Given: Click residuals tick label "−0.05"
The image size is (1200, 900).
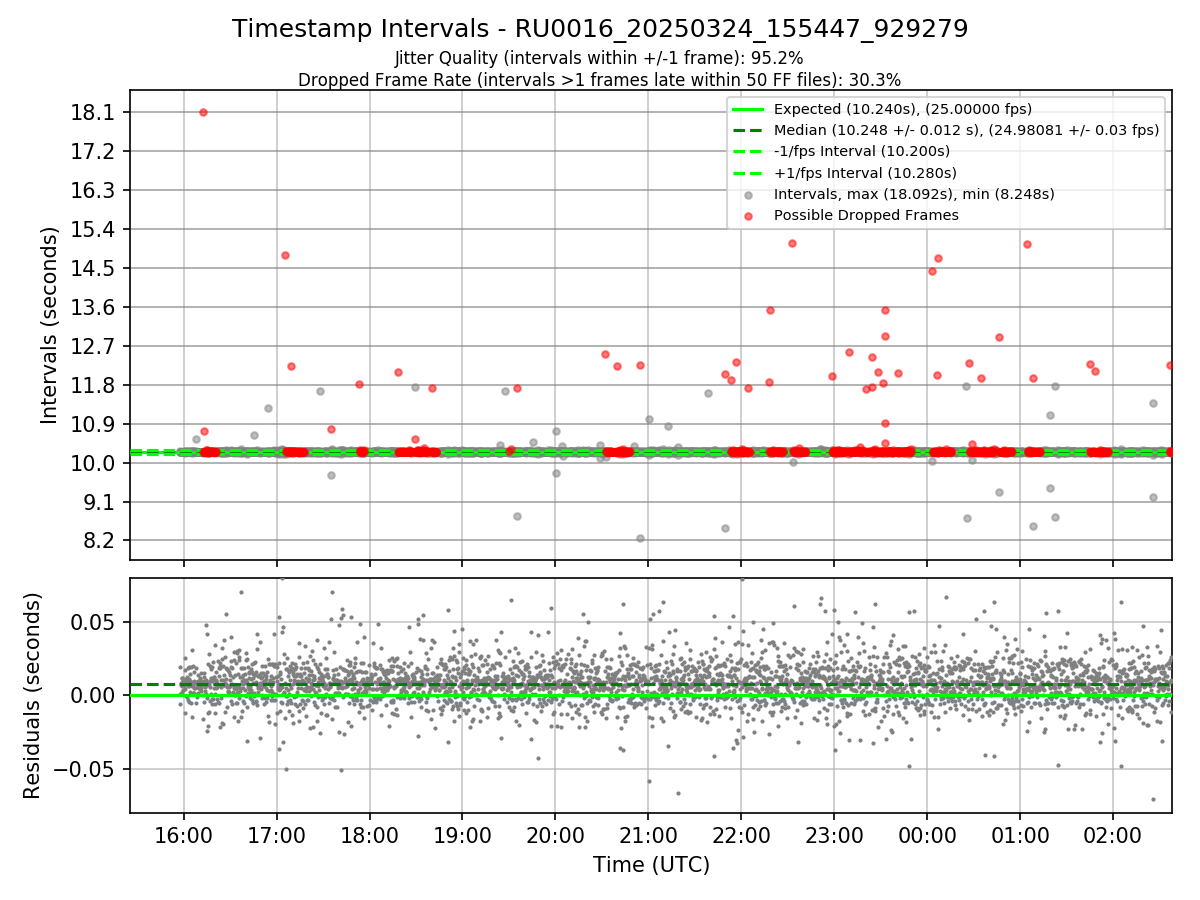Looking at the screenshot, I should [84, 769].
